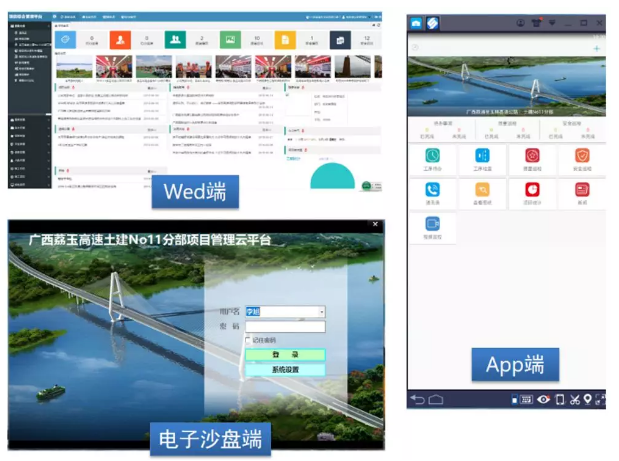Viewport: 619px width, 461px height.
Task: Click the green 登录 login button
Action: [285, 354]
